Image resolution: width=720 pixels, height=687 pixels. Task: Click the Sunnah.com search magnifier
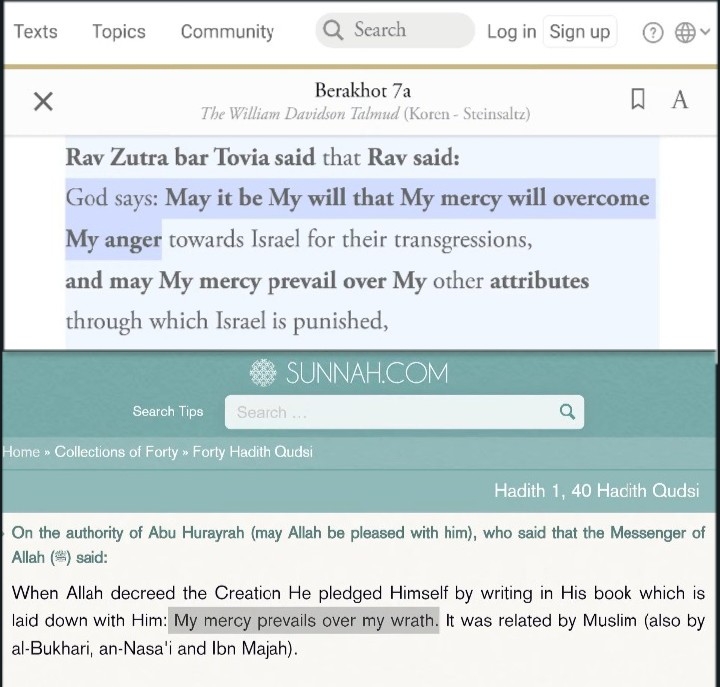[568, 411]
